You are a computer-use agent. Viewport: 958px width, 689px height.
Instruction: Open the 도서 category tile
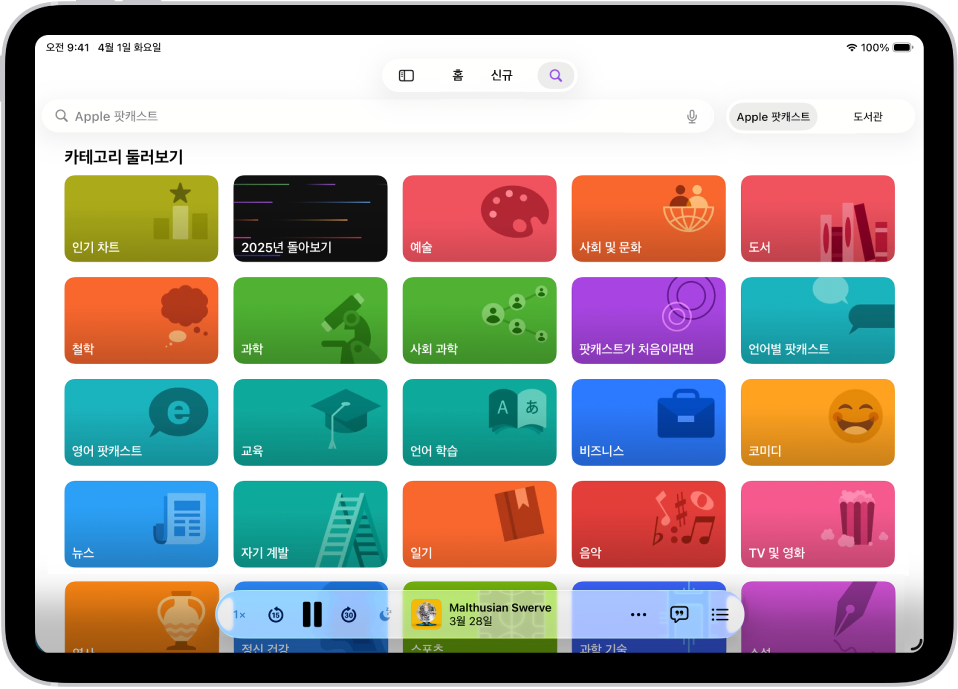817,219
